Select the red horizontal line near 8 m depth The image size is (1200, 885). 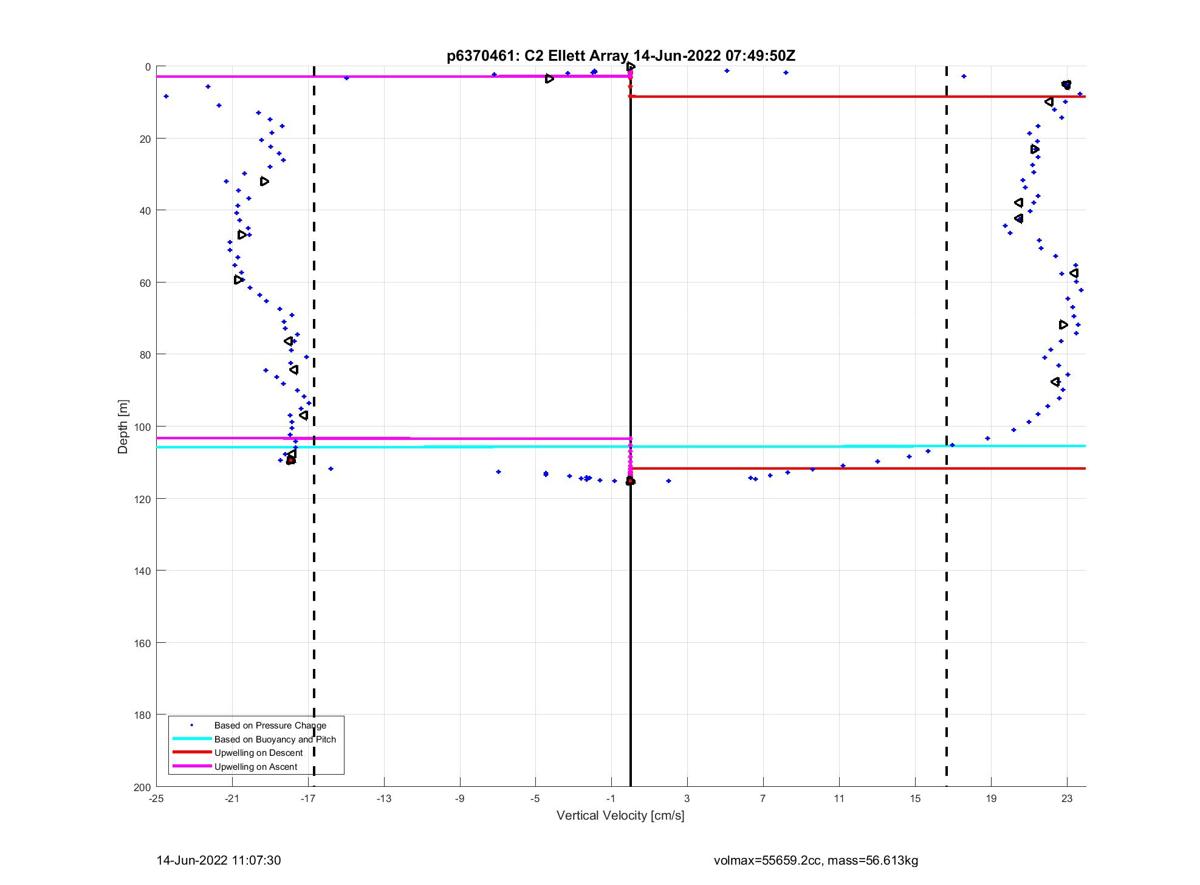858,96
